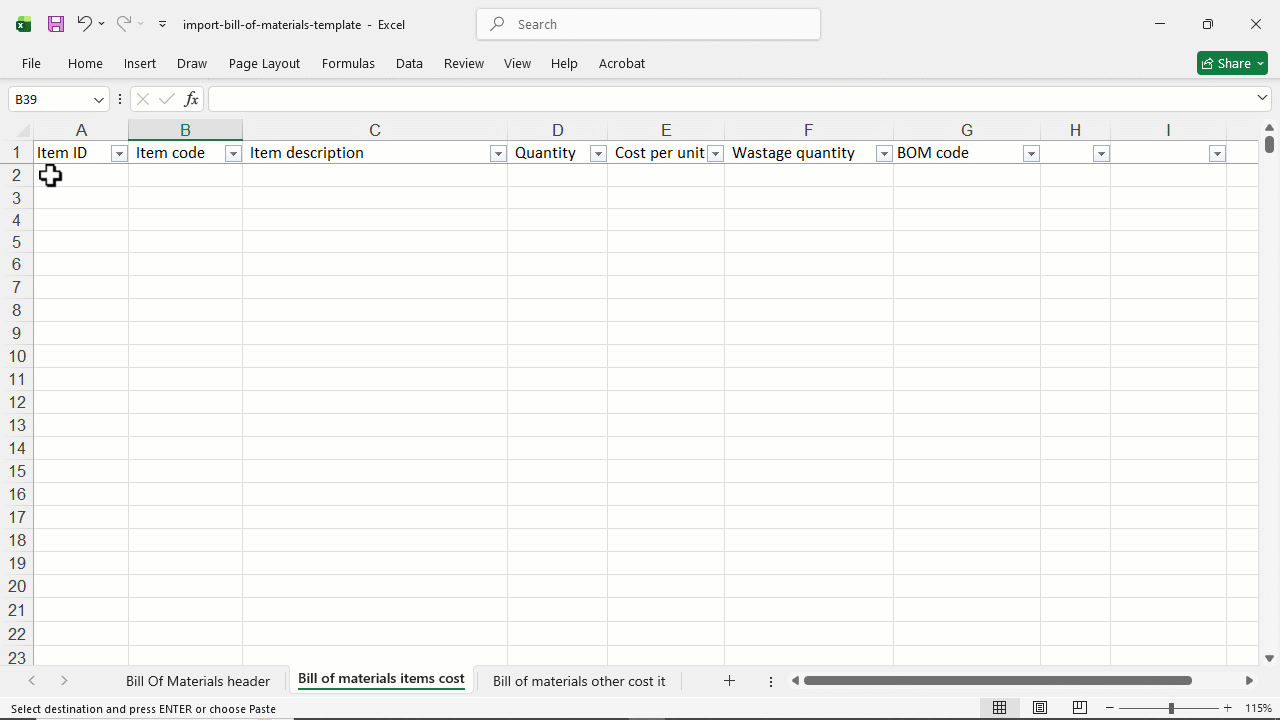The image size is (1280, 720).
Task: Switch to the Insert ribbon tab
Action: click(140, 63)
